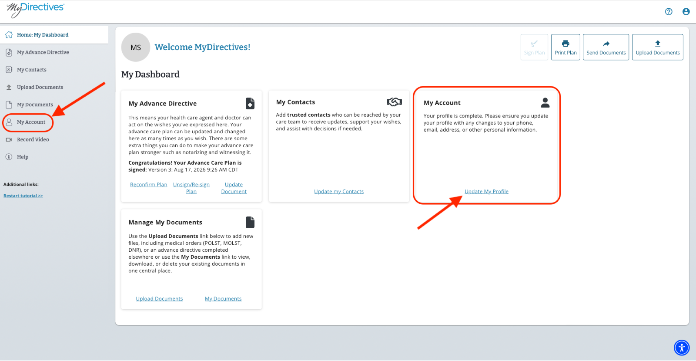Click the Sign Plan toolbar button
This screenshot has width=696, height=361.
pos(534,47)
